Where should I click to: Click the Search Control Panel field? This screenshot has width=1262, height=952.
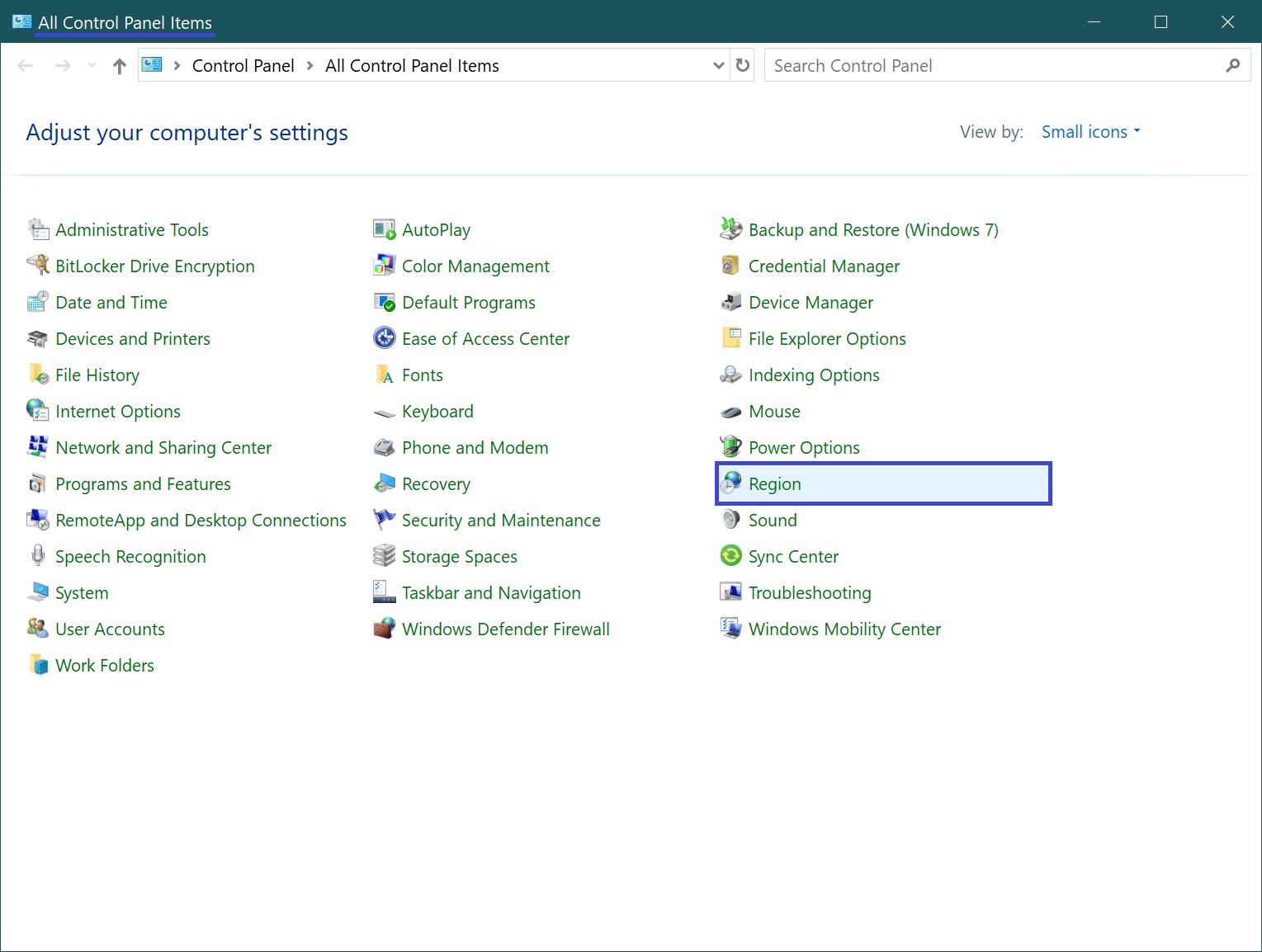[1007, 65]
